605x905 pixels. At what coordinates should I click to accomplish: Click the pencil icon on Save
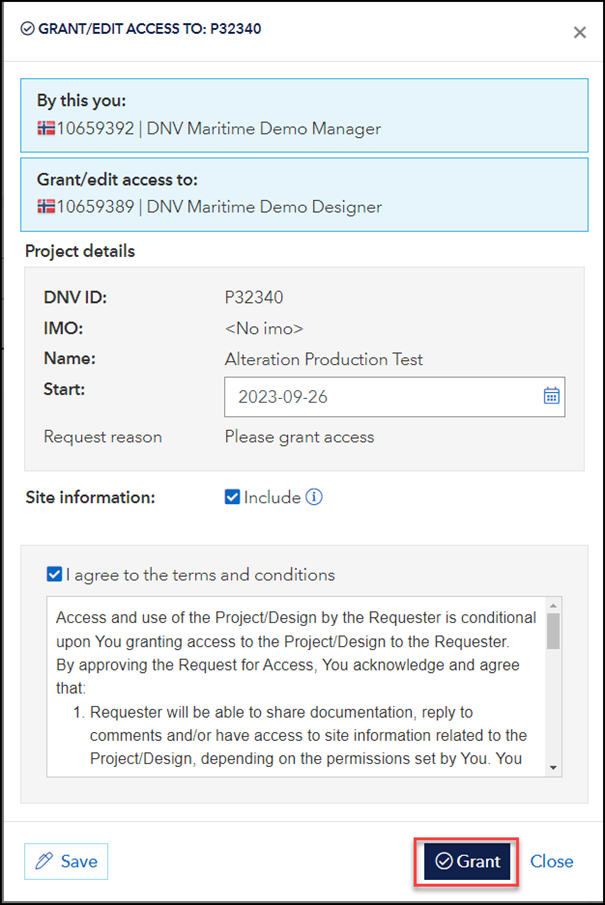point(43,861)
